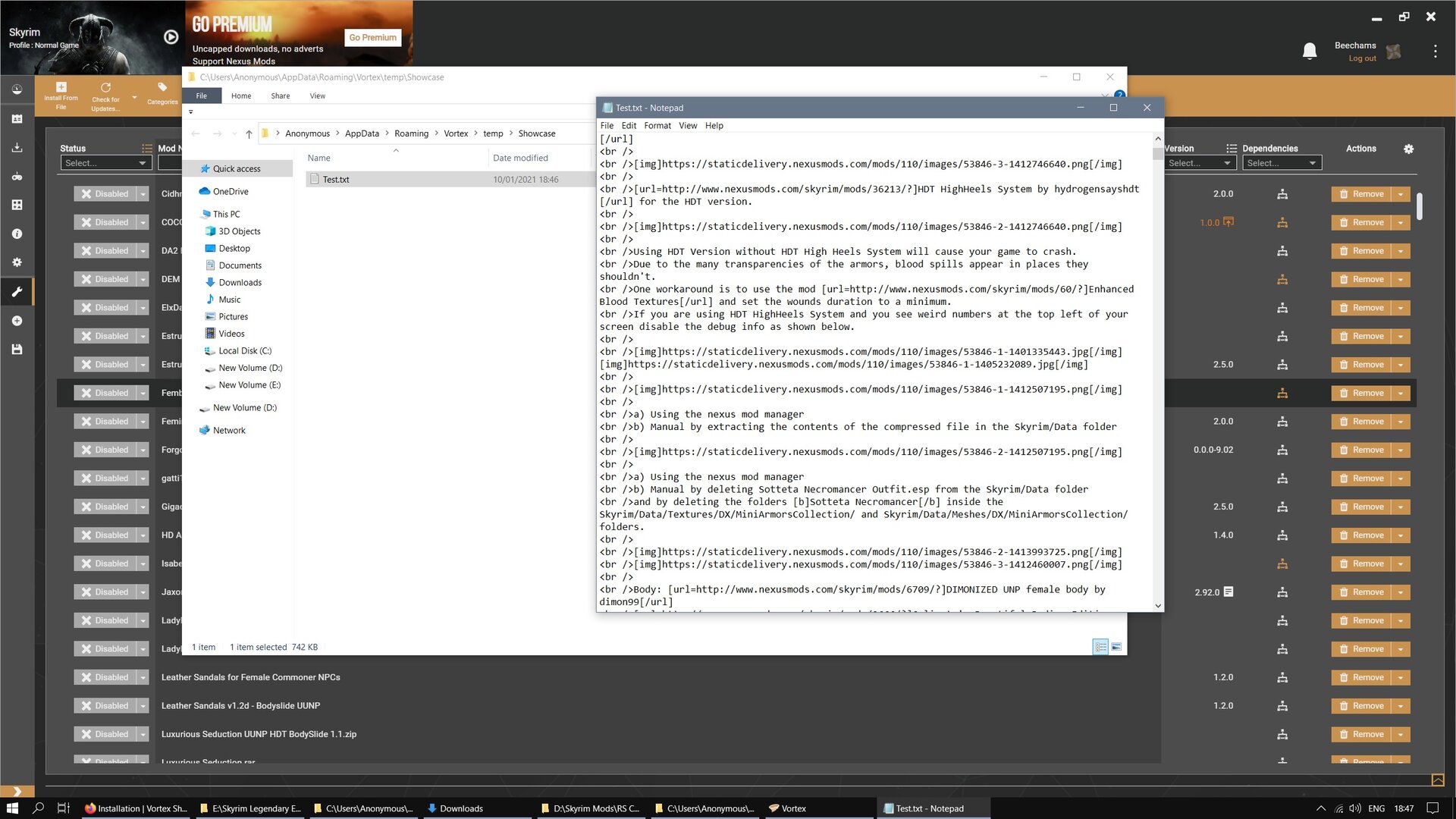Viewport: 1456px width, 819px height.
Task: Open the Vortex Dashboard speedometer icon
Action: tap(17, 89)
